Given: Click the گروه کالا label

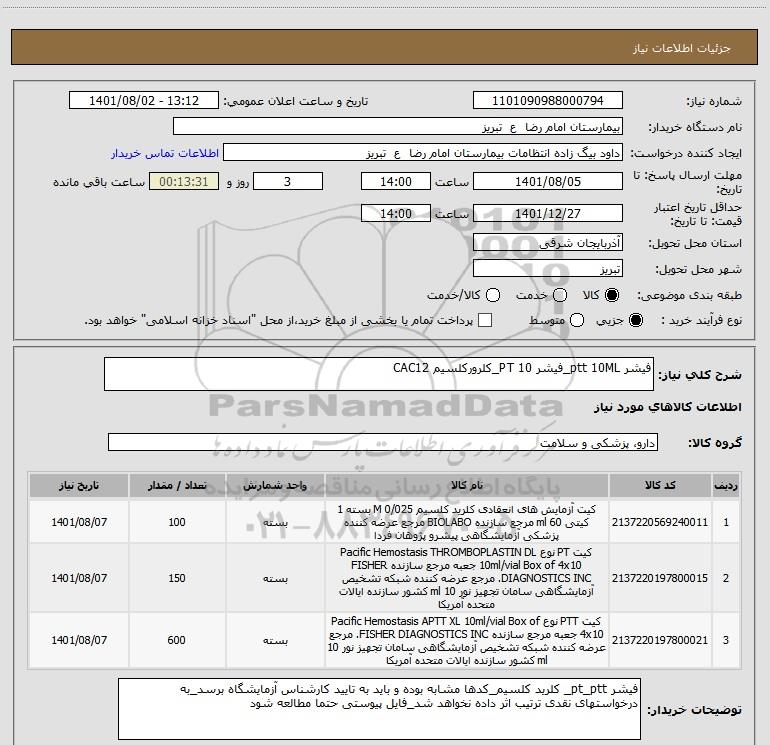Looking at the screenshot, I should click(715, 442).
